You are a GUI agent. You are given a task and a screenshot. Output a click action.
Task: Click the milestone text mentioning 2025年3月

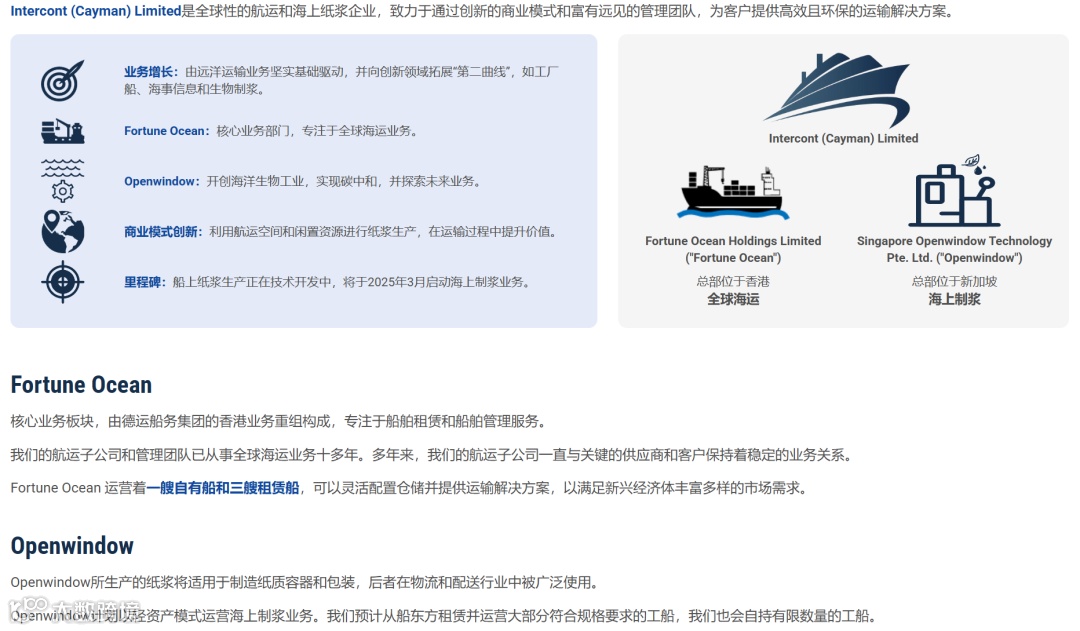[353, 282]
